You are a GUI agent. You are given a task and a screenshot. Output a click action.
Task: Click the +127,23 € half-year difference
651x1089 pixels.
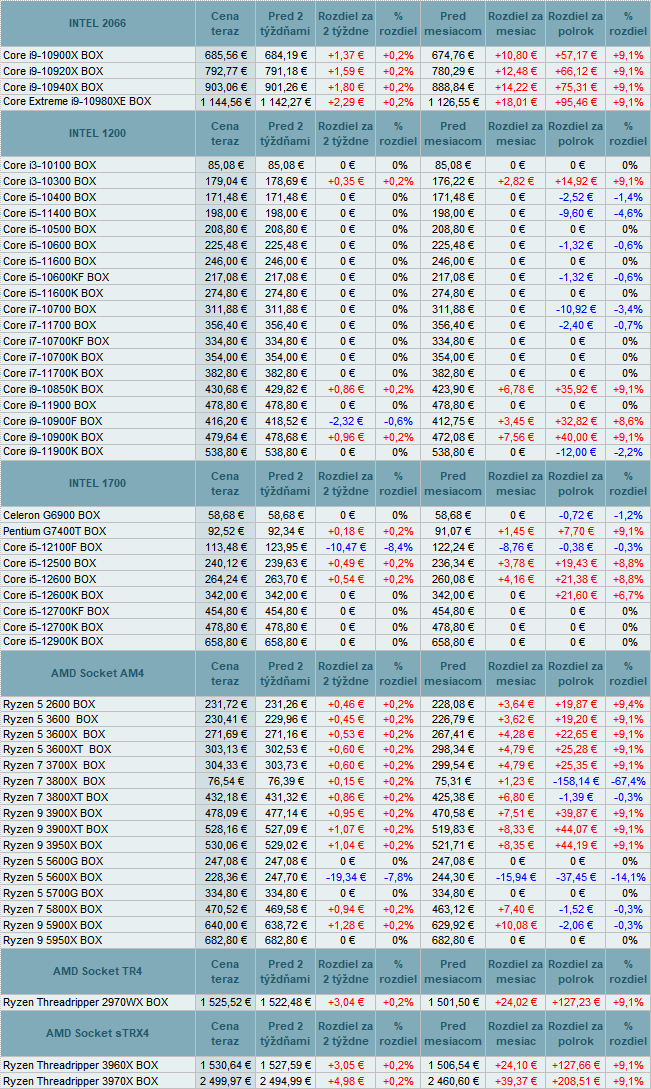(x=576, y=1002)
